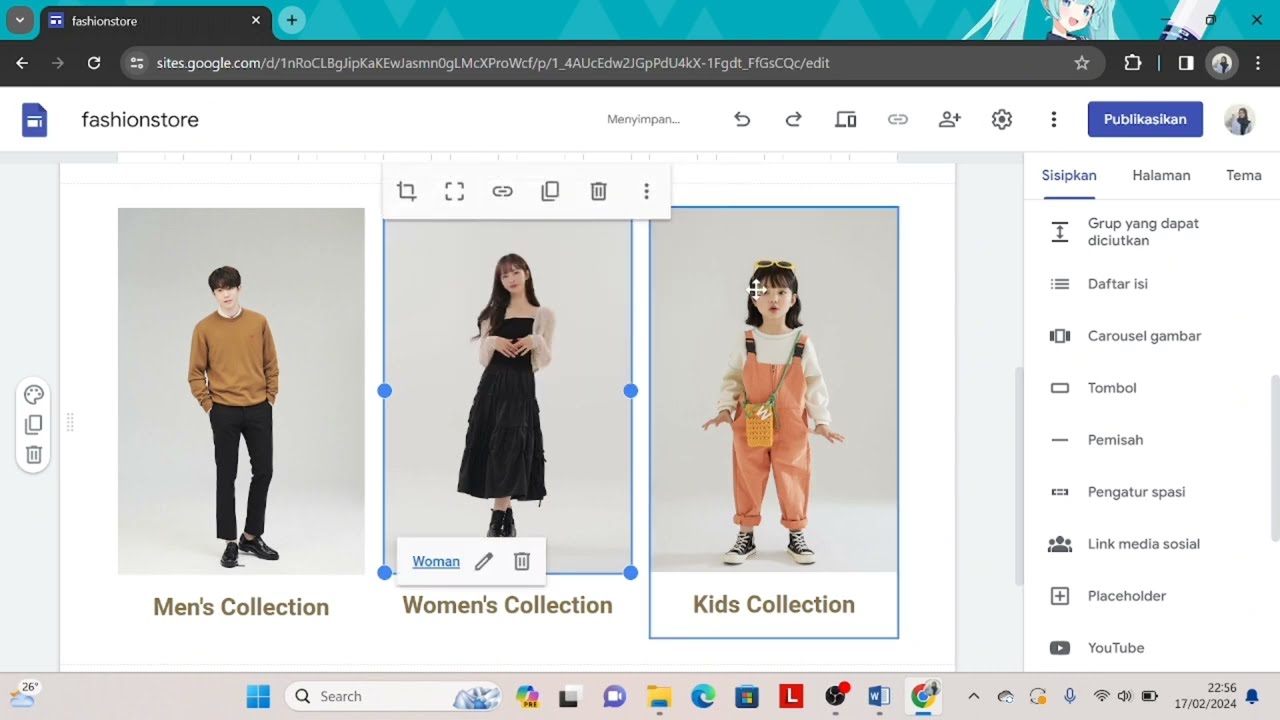Switch to the Halaman tab
Image resolution: width=1280 pixels, height=720 pixels.
[1161, 175]
